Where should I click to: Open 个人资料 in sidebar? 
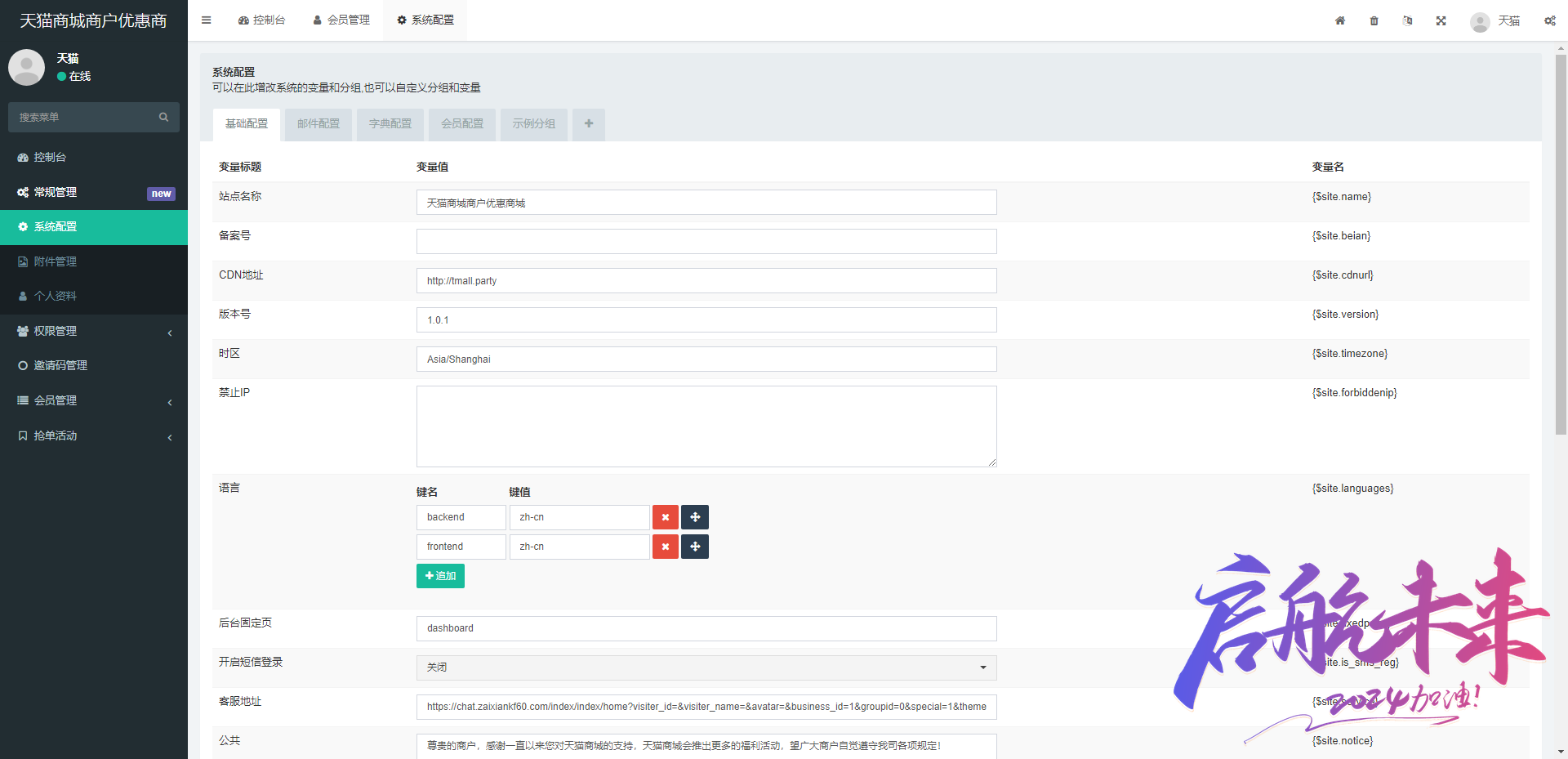click(x=94, y=296)
